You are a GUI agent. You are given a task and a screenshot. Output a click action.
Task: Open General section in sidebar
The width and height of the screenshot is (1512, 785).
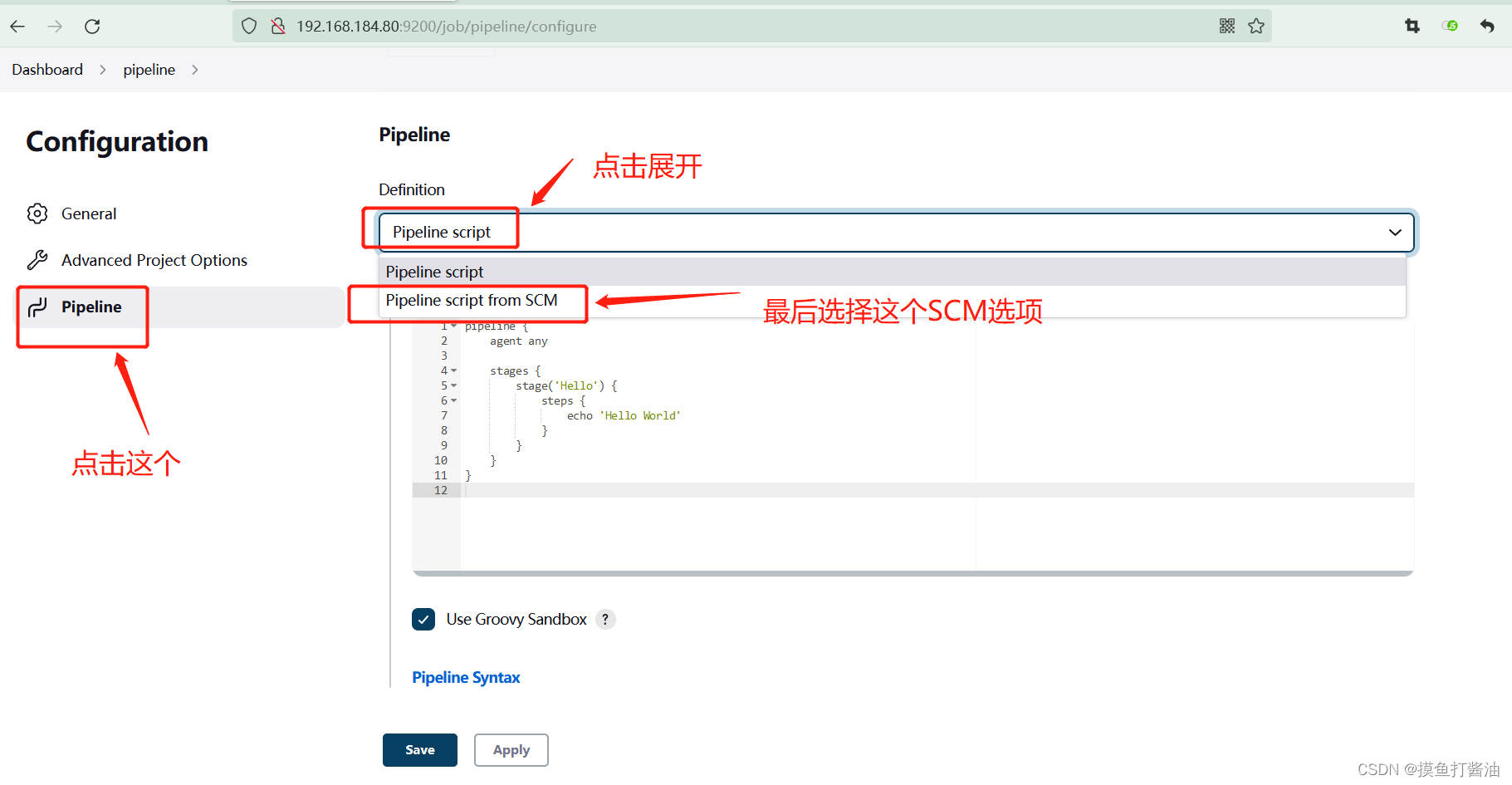pyautogui.click(x=89, y=213)
